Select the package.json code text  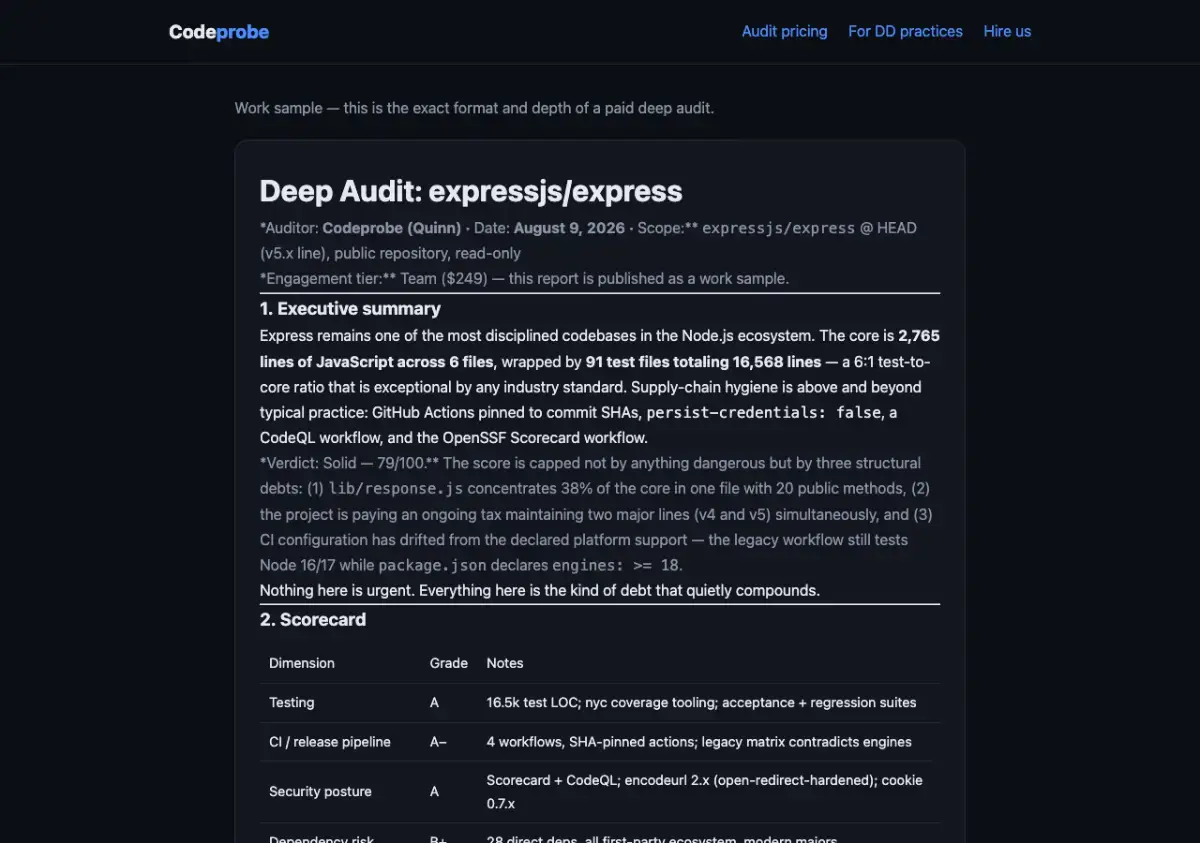pos(432,565)
